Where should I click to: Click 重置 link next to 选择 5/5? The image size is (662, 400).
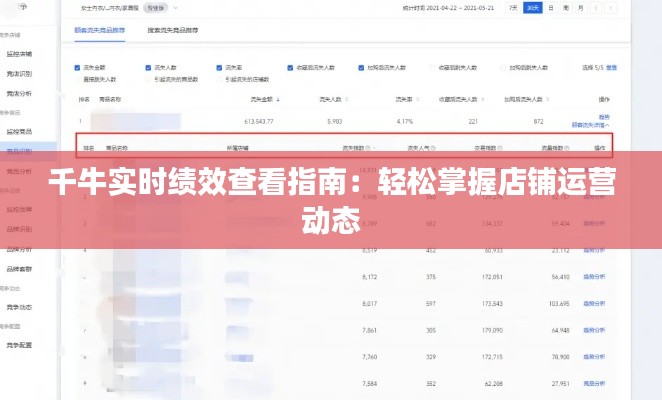pos(611,68)
